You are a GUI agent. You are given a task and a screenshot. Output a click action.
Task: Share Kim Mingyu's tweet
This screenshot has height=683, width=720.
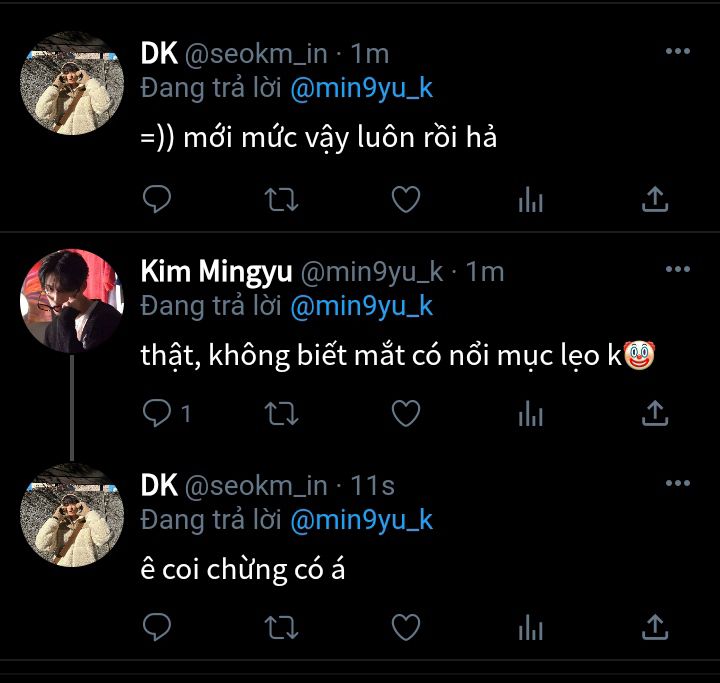(655, 412)
